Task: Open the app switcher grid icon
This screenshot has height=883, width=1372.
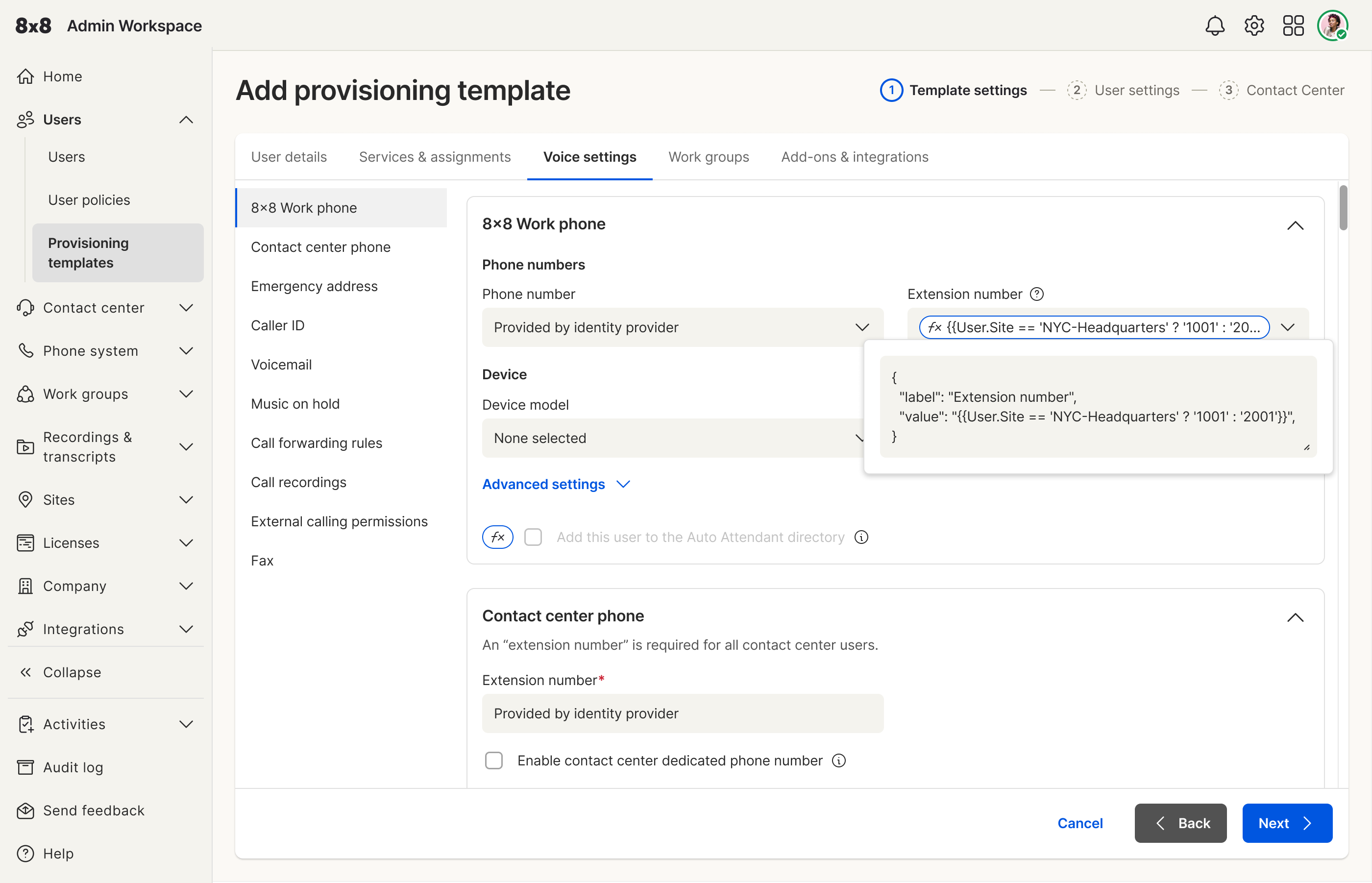Action: click(x=1293, y=26)
